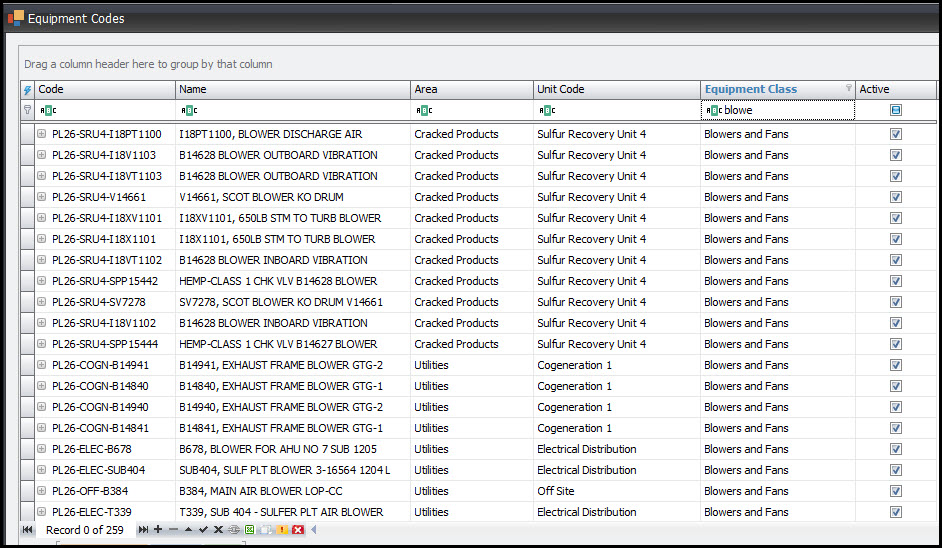Sort by Equipment Class column header
942x548 pixels.
tap(778, 90)
